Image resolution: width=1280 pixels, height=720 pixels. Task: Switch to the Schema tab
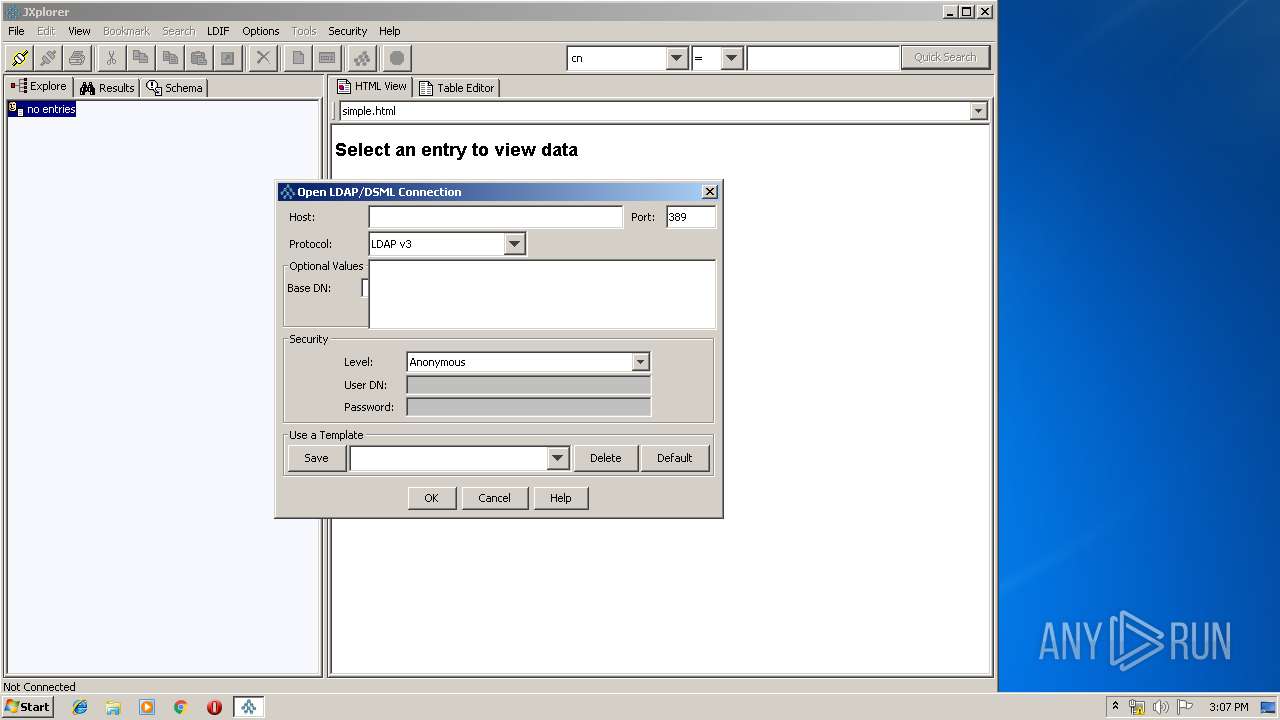click(174, 88)
